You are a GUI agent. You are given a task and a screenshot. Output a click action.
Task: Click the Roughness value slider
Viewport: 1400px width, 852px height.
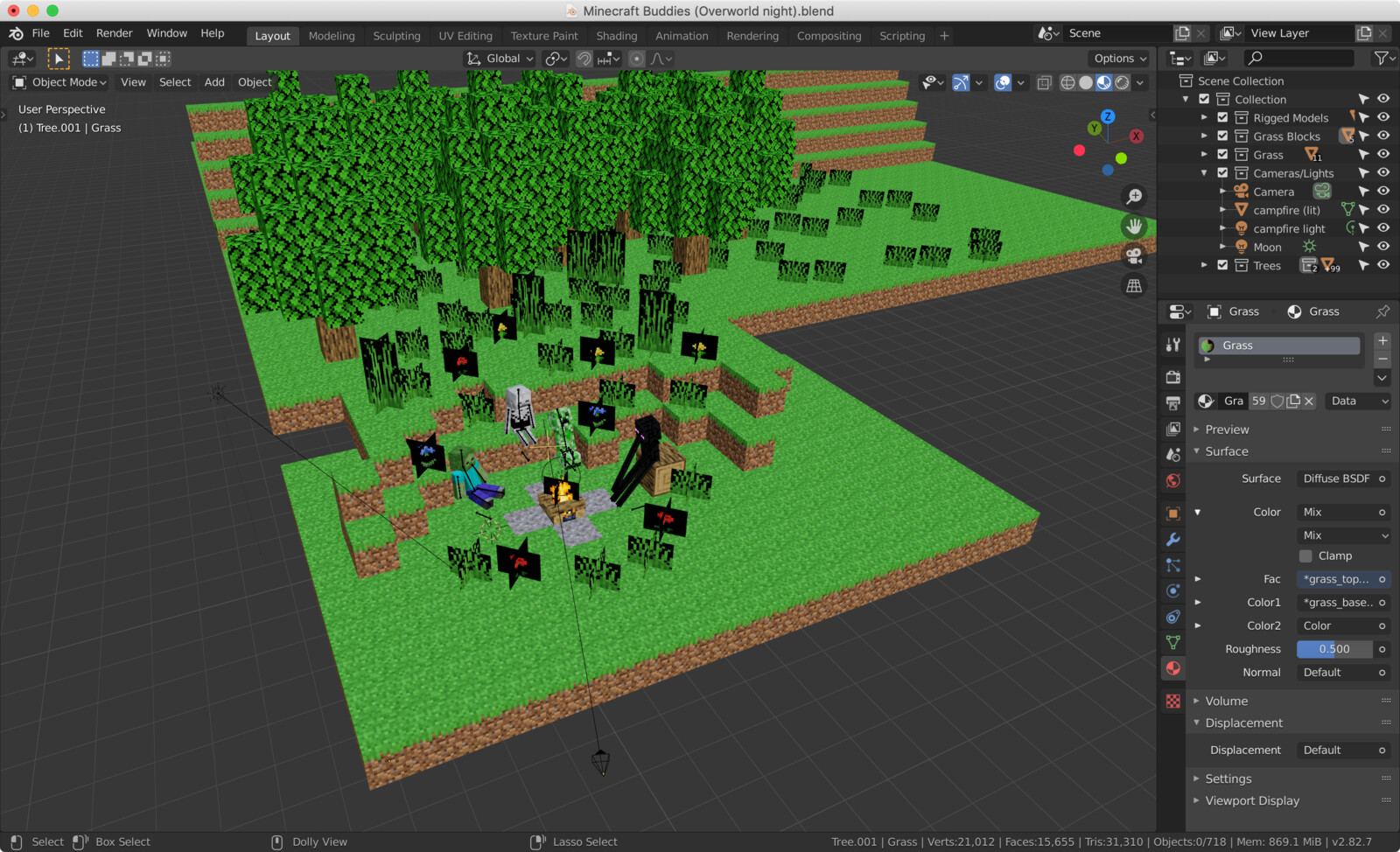pyautogui.click(x=1335, y=649)
